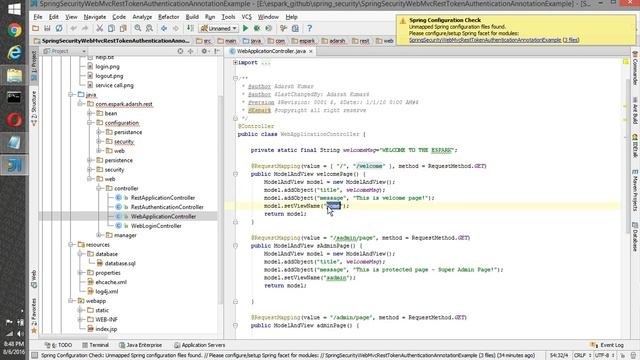640x360 pixels.
Task: Open the Event Log
Action: point(607,345)
